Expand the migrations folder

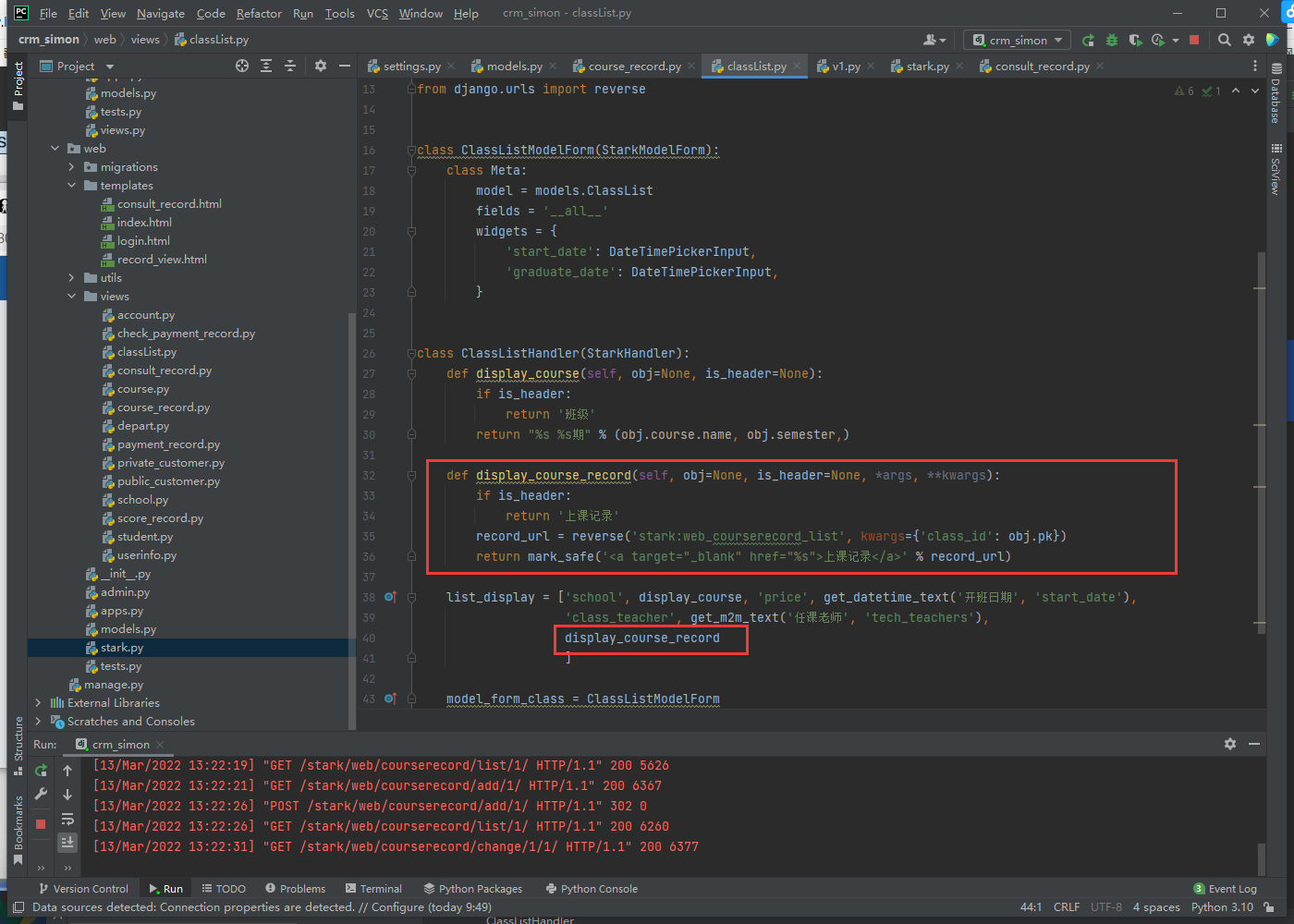coord(72,167)
